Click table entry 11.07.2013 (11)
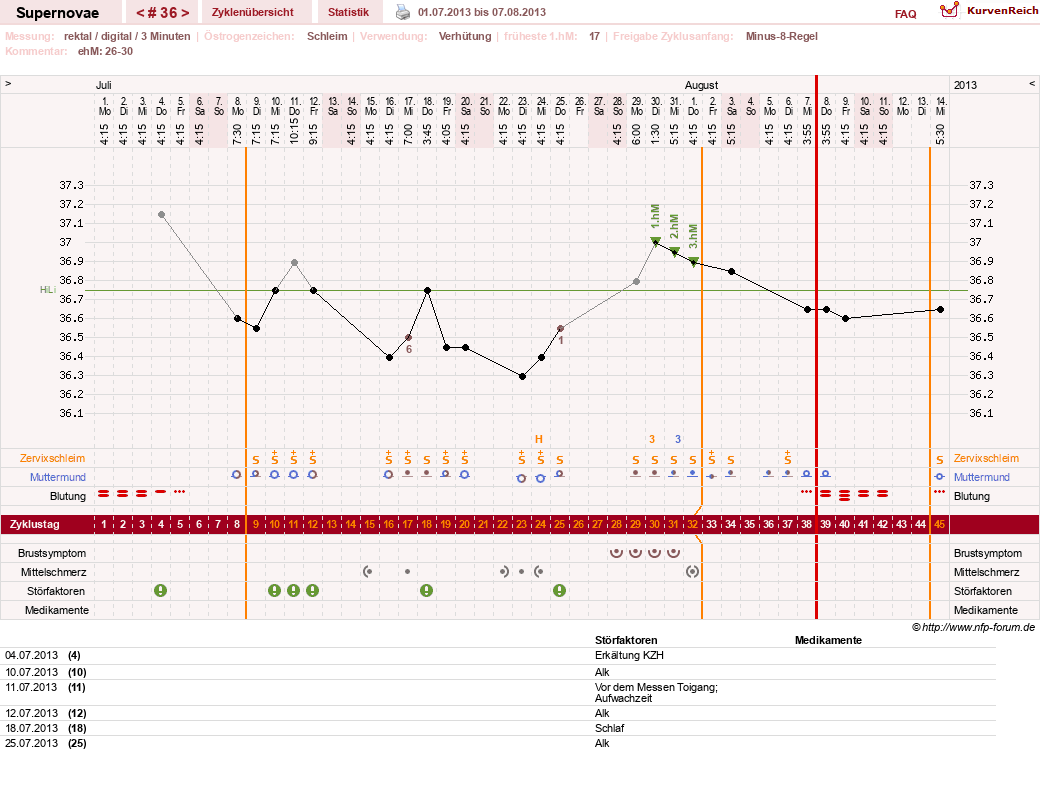The width and height of the screenshot is (1040, 793). click(x=46, y=688)
